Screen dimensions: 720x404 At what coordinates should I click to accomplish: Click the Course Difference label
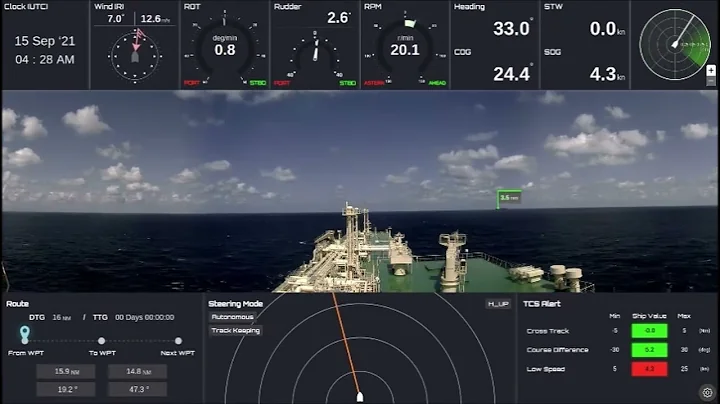click(557, 350)
